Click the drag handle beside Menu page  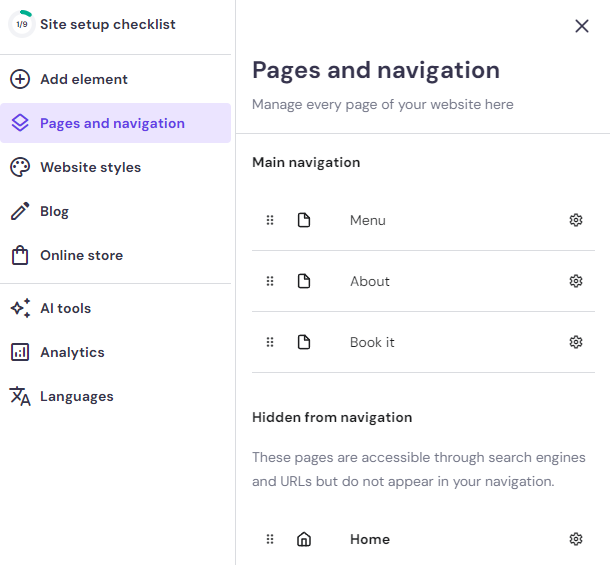(270, 220)
